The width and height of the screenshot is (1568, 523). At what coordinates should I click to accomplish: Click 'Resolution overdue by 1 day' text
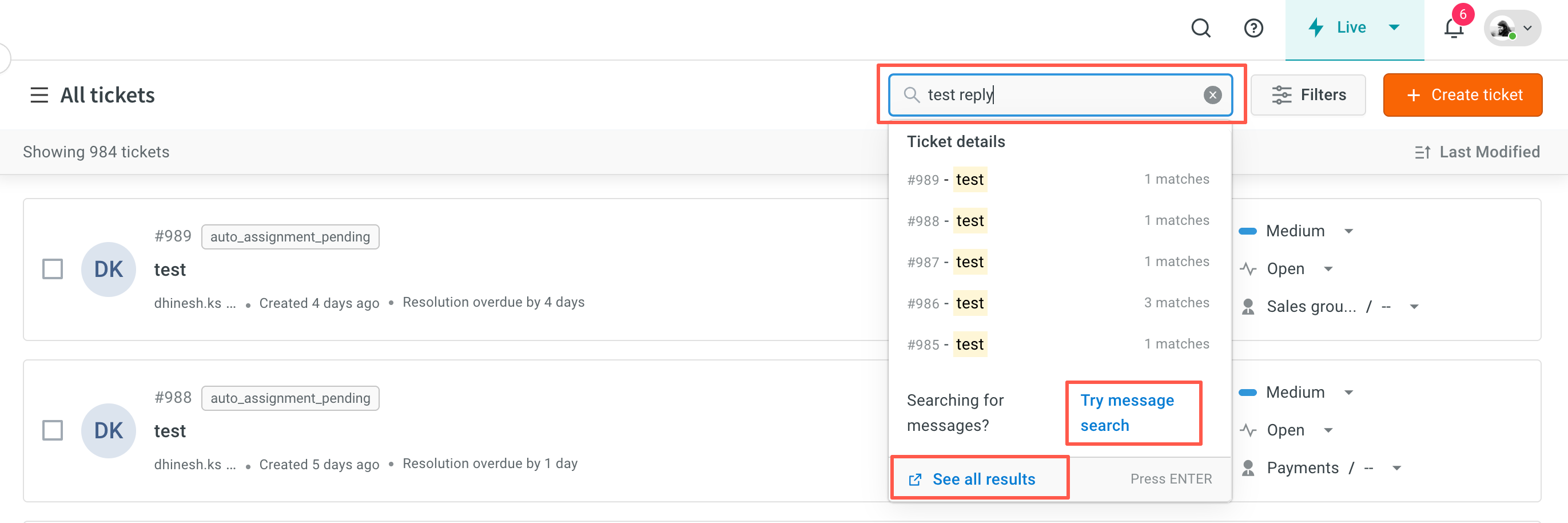point(490,463)
